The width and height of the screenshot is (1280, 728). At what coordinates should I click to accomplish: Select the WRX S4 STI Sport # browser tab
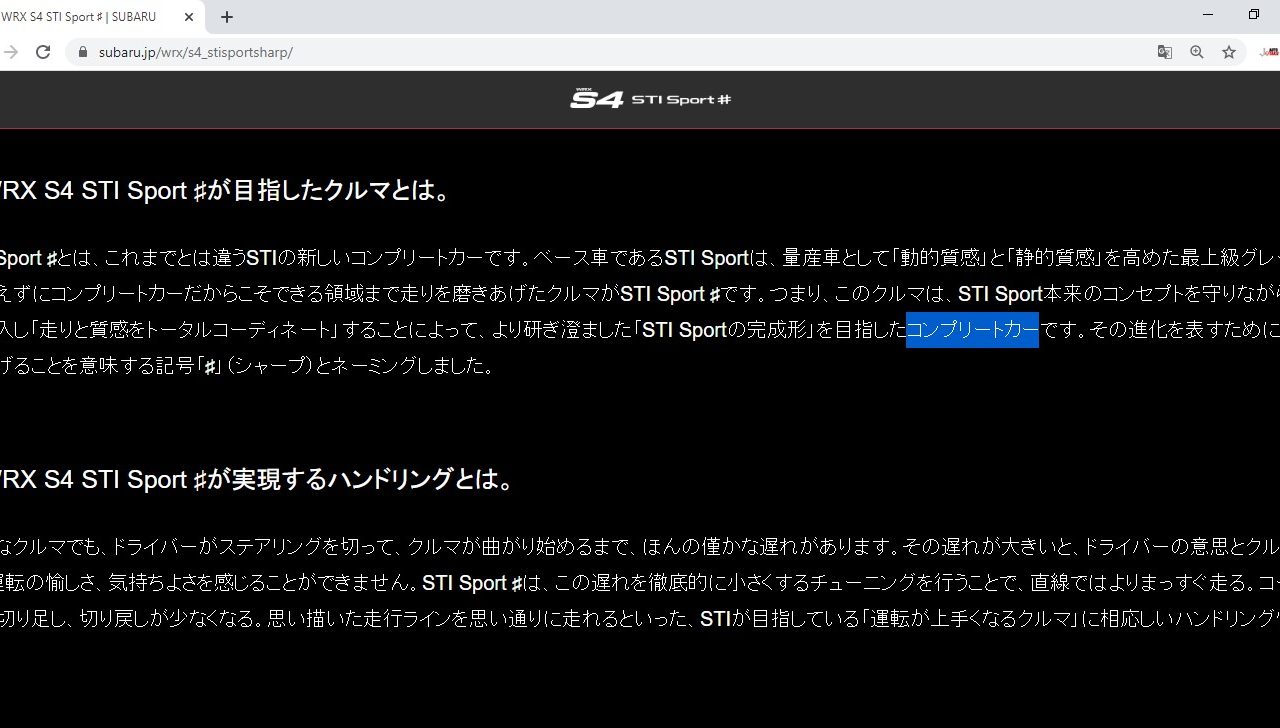click(x=80, y=17)
